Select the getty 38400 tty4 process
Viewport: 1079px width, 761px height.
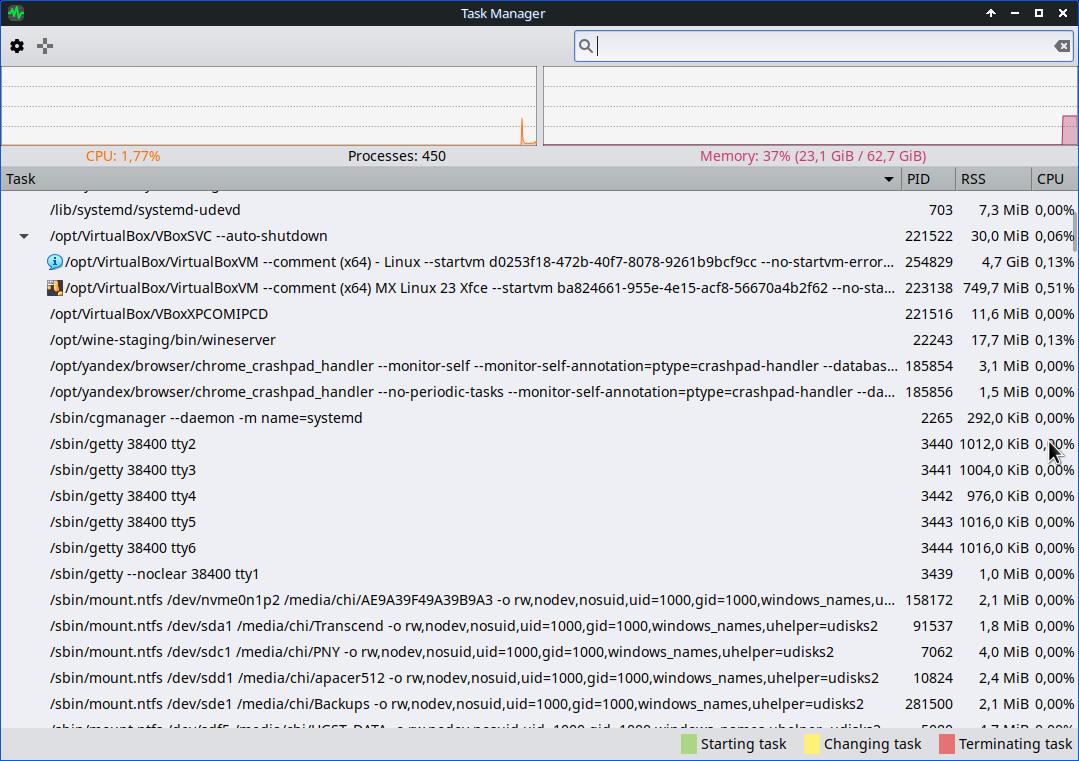tap(537, 496)
